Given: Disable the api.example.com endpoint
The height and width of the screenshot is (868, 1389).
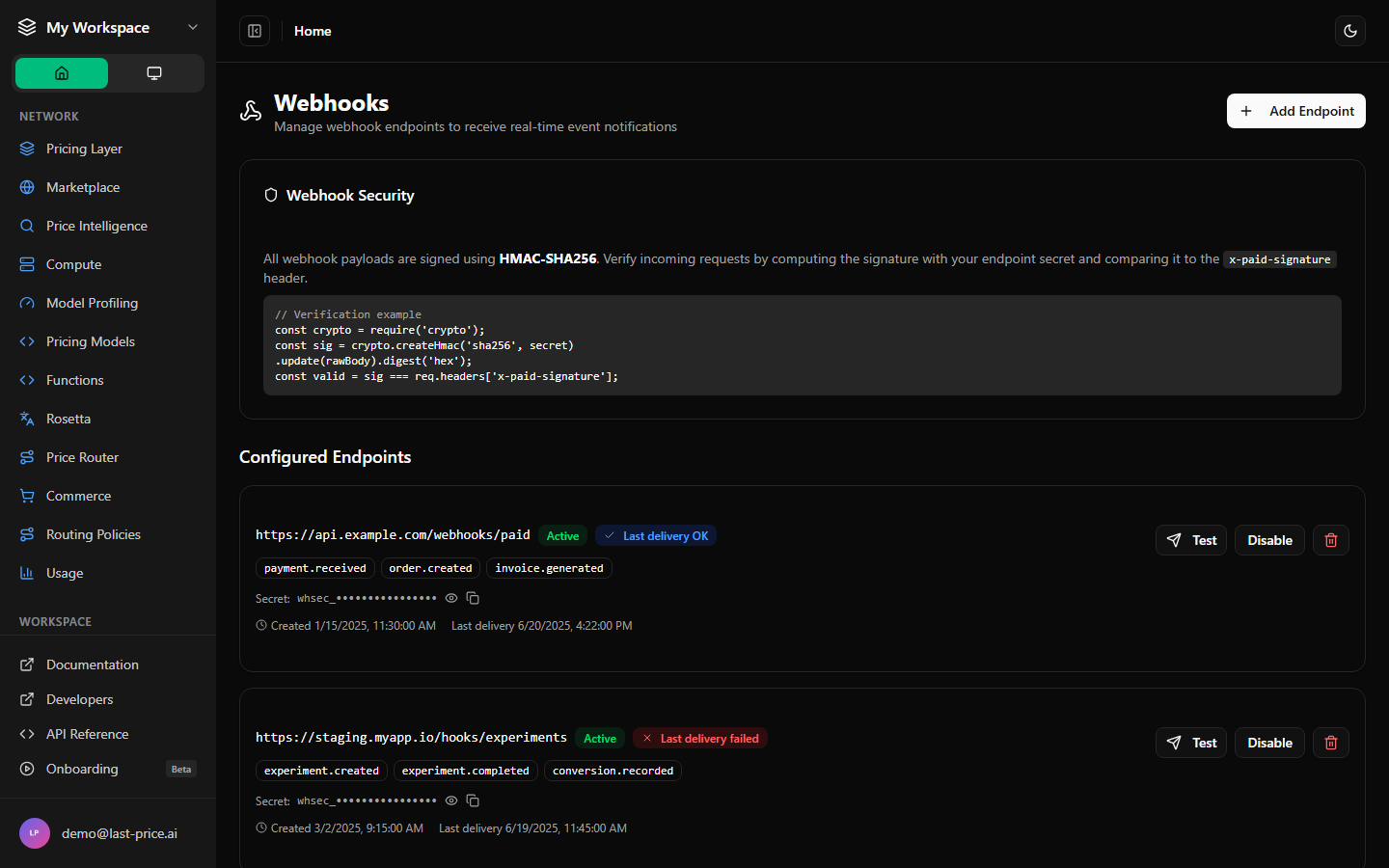Looking at the screenshot, I should pos(1269,540).
